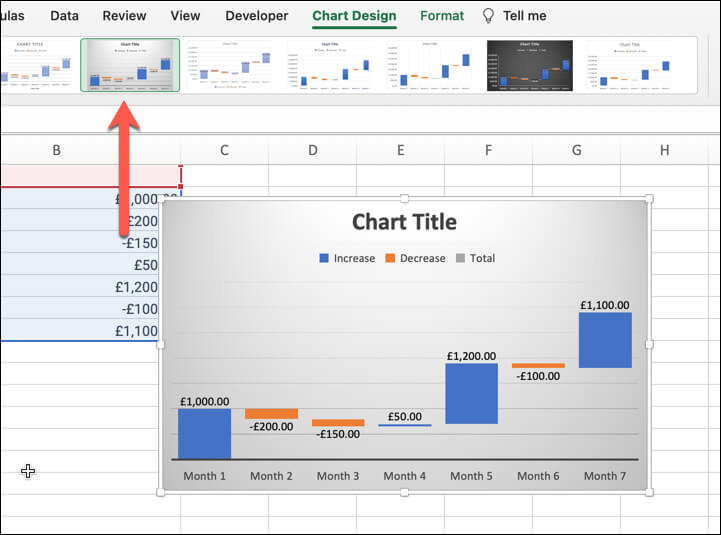
Task: Select the highlighted gray gradient chart style
Action: pos(130,65)
